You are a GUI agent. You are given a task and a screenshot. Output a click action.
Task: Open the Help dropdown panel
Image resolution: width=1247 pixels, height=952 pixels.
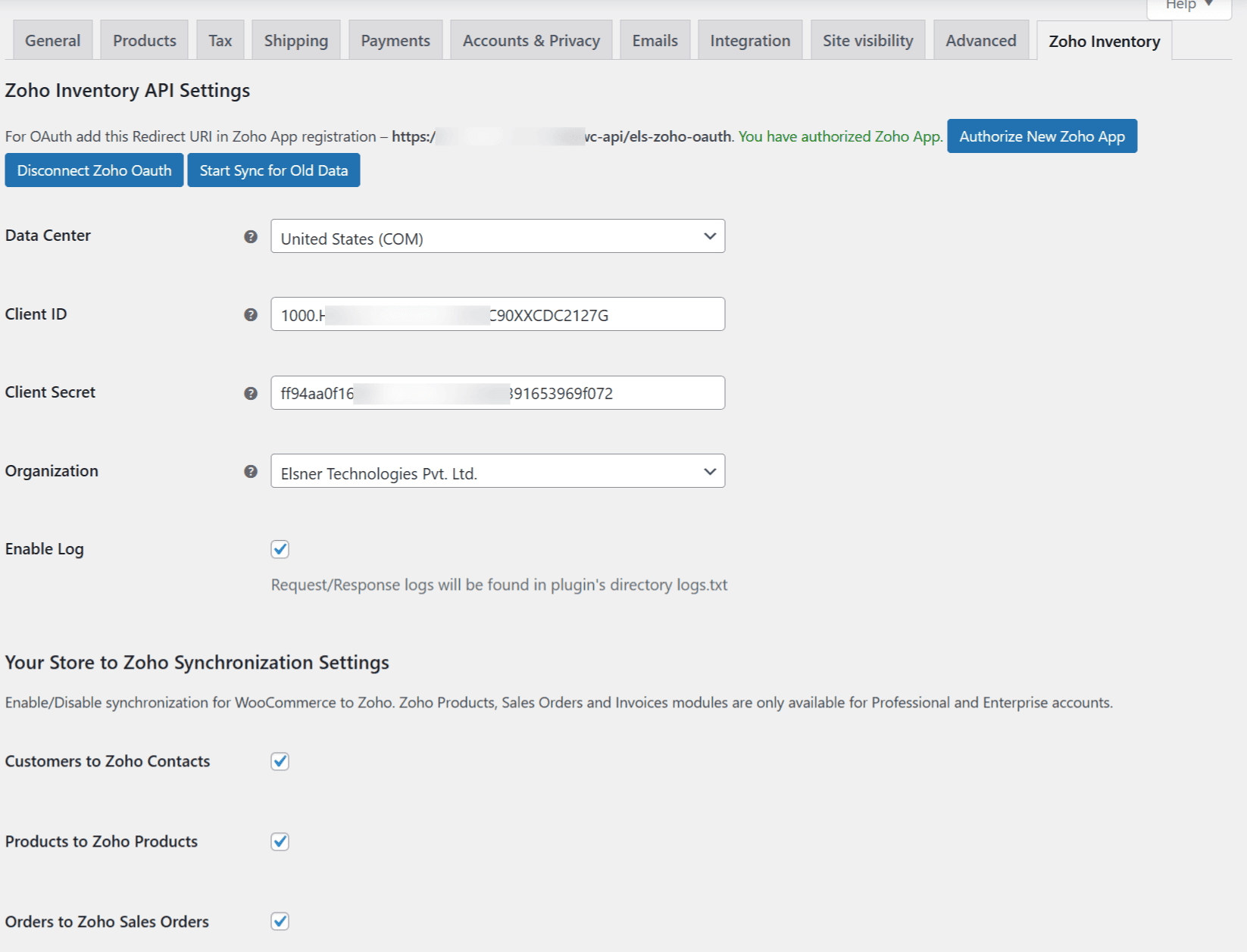coord(1188,6)
